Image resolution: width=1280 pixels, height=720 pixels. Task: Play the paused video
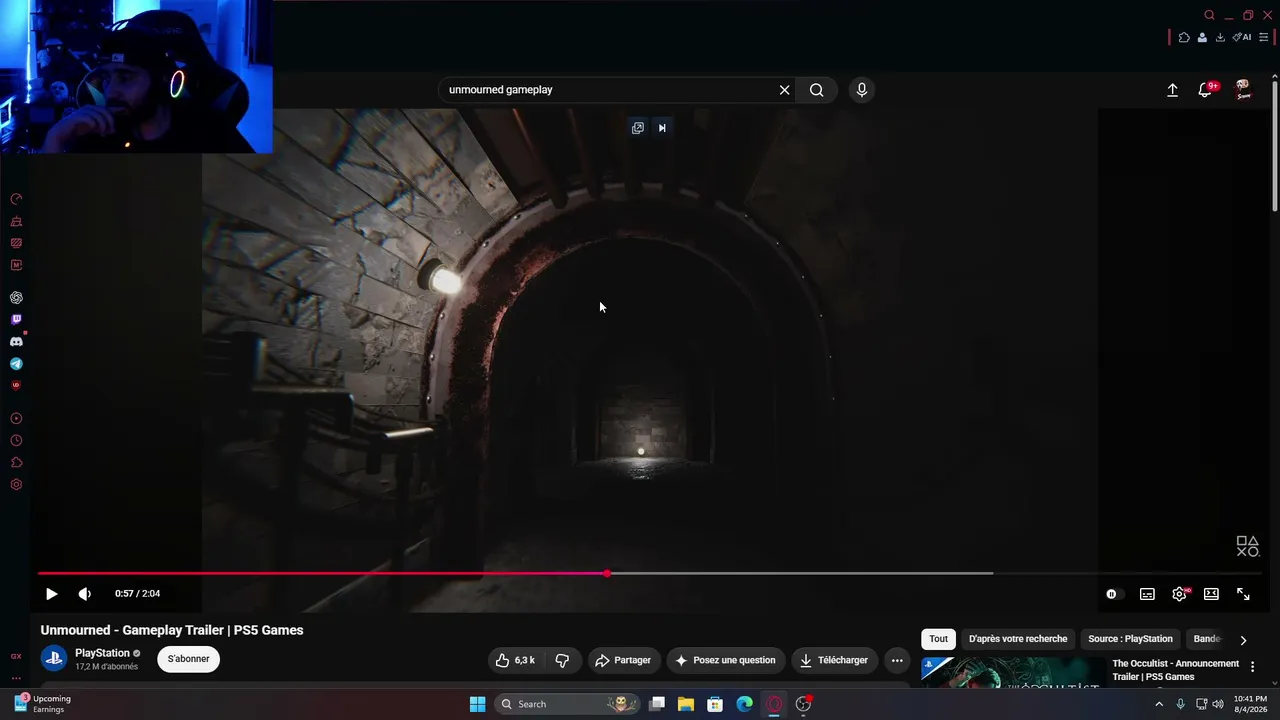click(52, 594)
